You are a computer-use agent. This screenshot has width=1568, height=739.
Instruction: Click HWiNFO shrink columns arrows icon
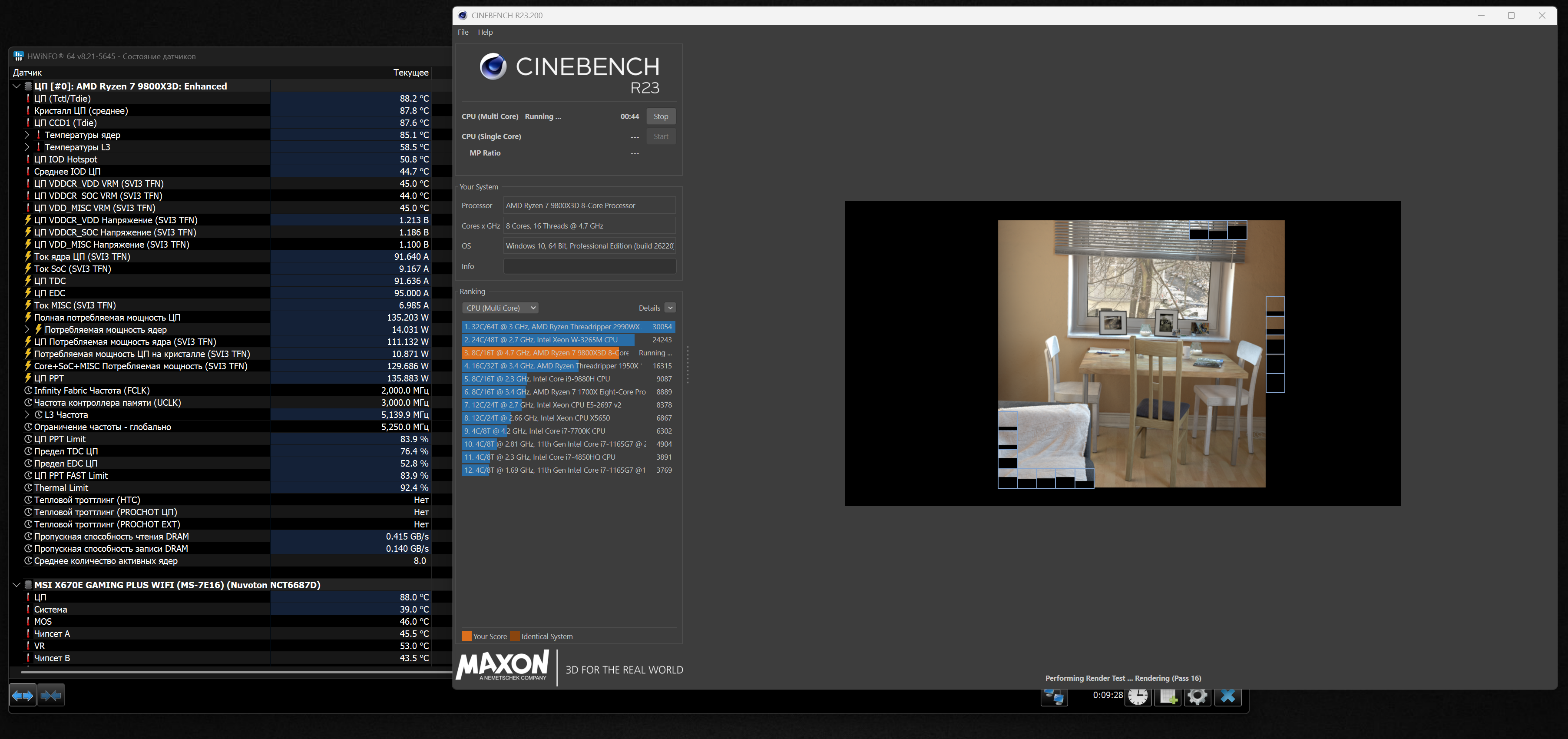pos(51,695)
